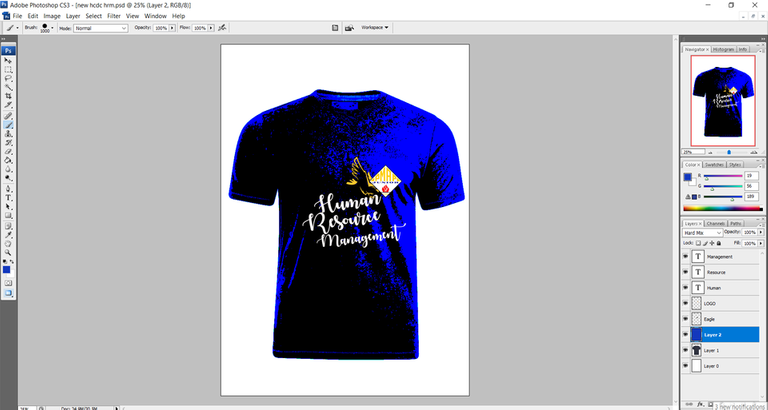
Task: Toggle Quick Mask mode
Action: (x=8, y=283)
